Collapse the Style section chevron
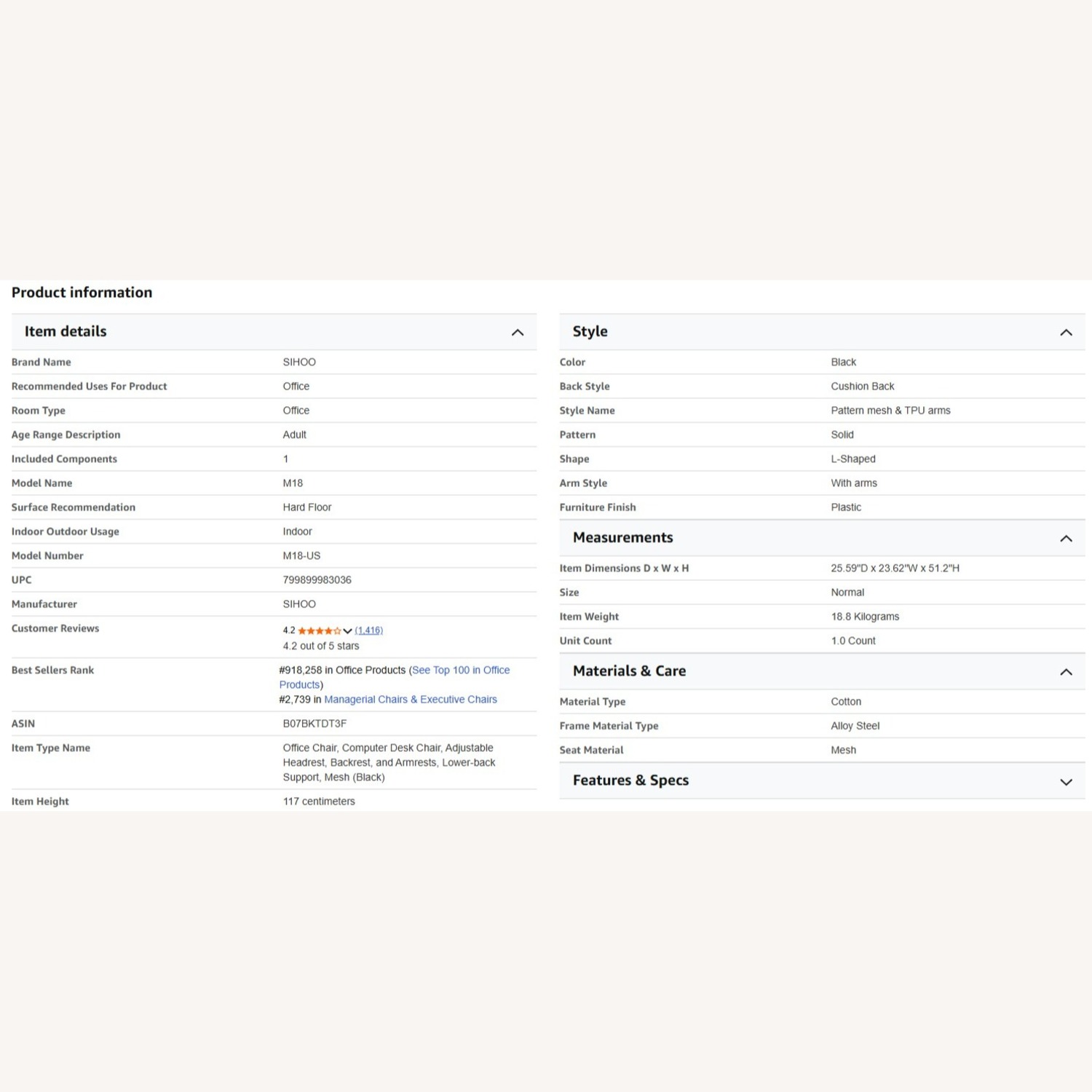 (x=1066, y=333)
